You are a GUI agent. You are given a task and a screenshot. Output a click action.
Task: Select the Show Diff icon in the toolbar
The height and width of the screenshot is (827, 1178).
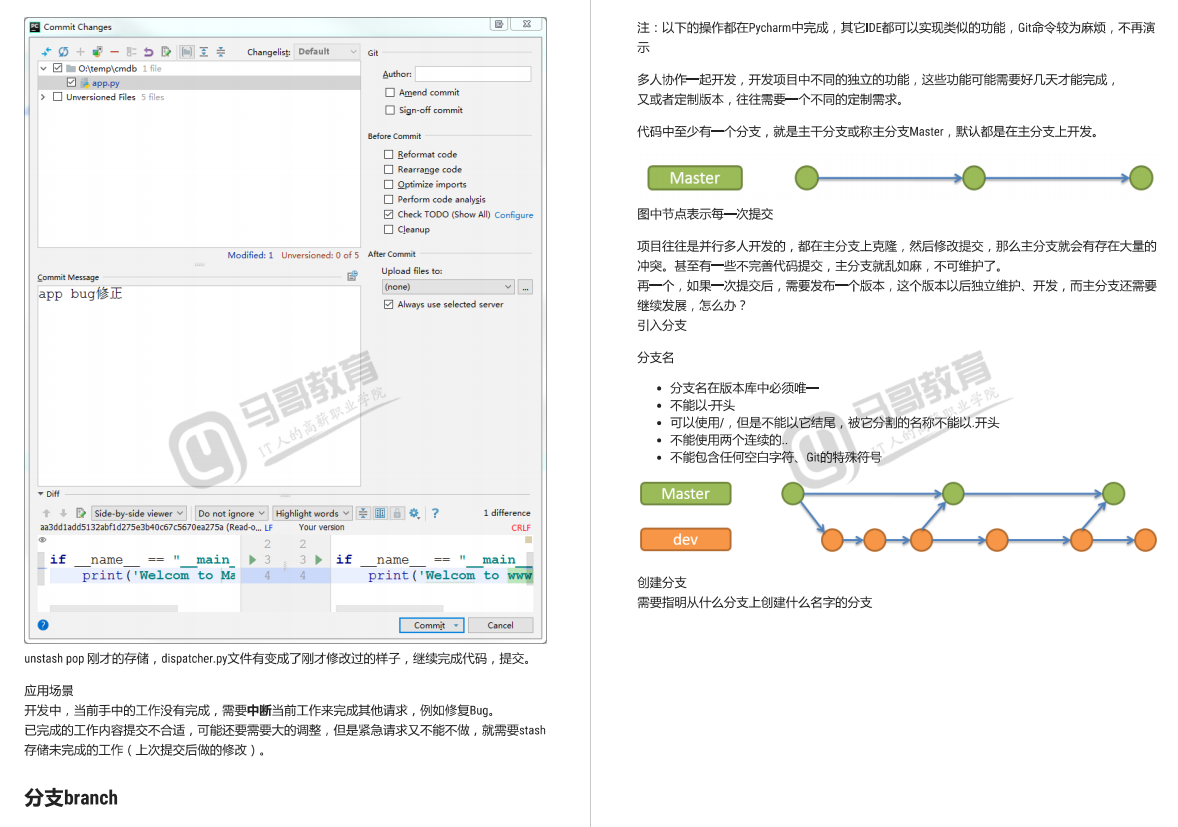pos(46,52)
